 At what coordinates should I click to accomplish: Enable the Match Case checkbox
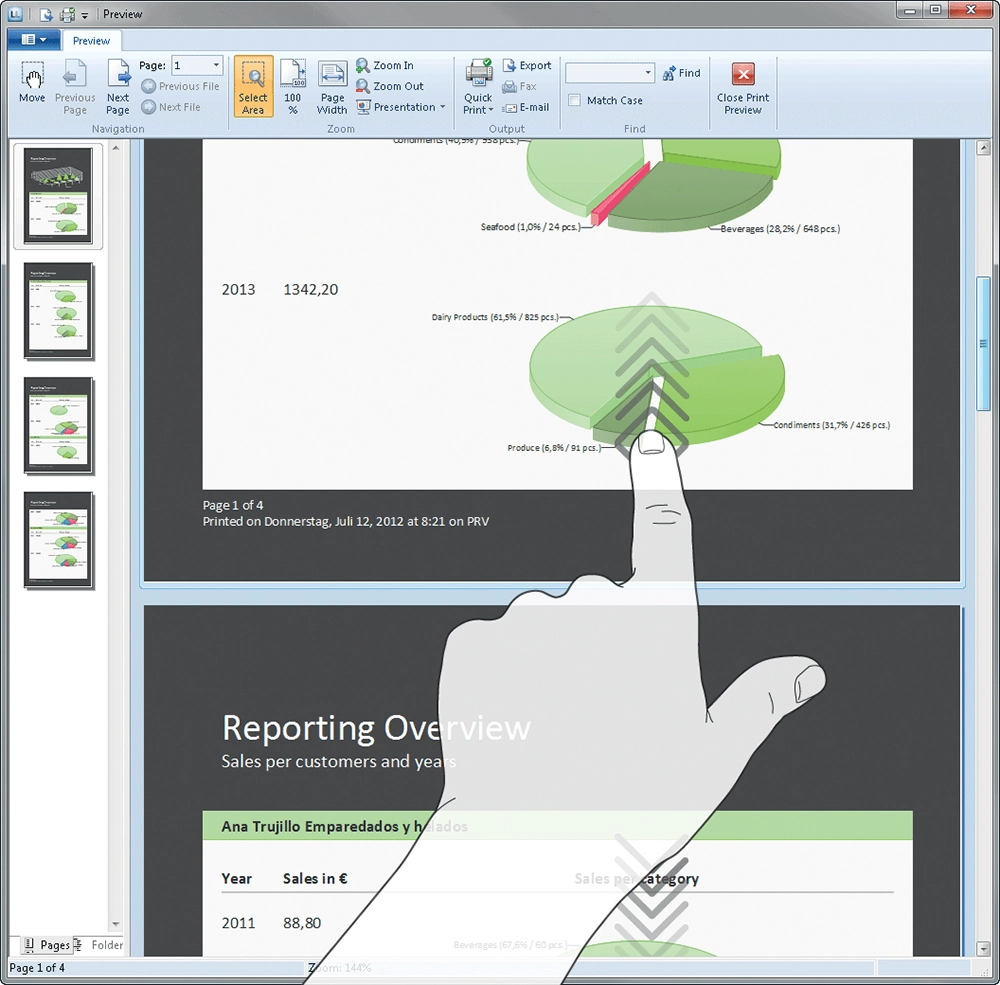coord(574,100)
